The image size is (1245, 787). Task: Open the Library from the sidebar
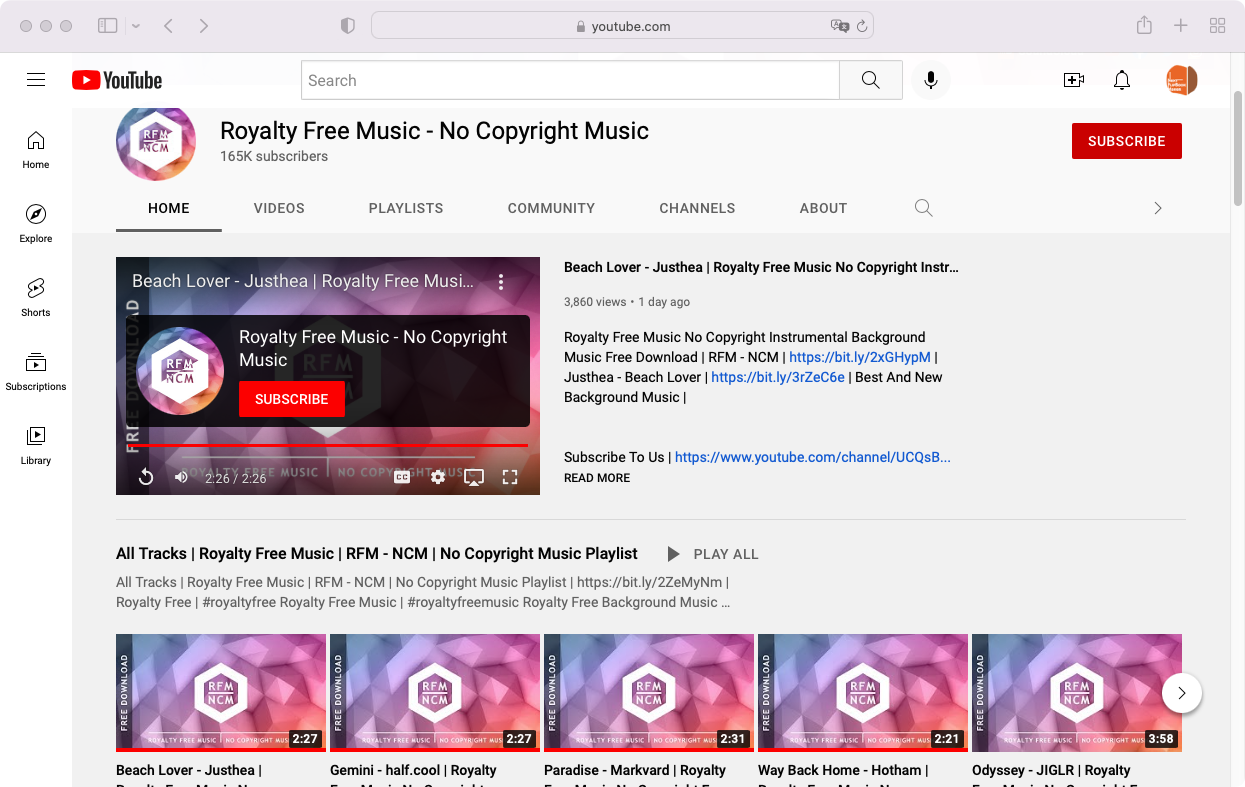pyautogui.click(x=35, y=446)
